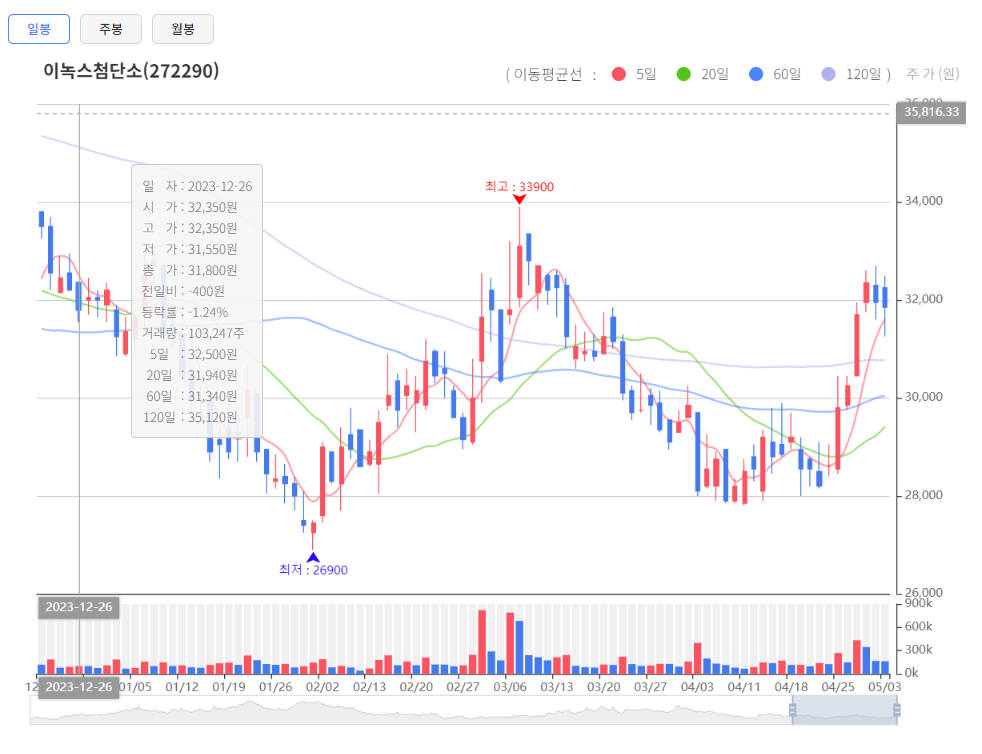Click the 최저 : 26900 low marker
Image resolution: width=982 pixels, height=754 pixels.
313,570
